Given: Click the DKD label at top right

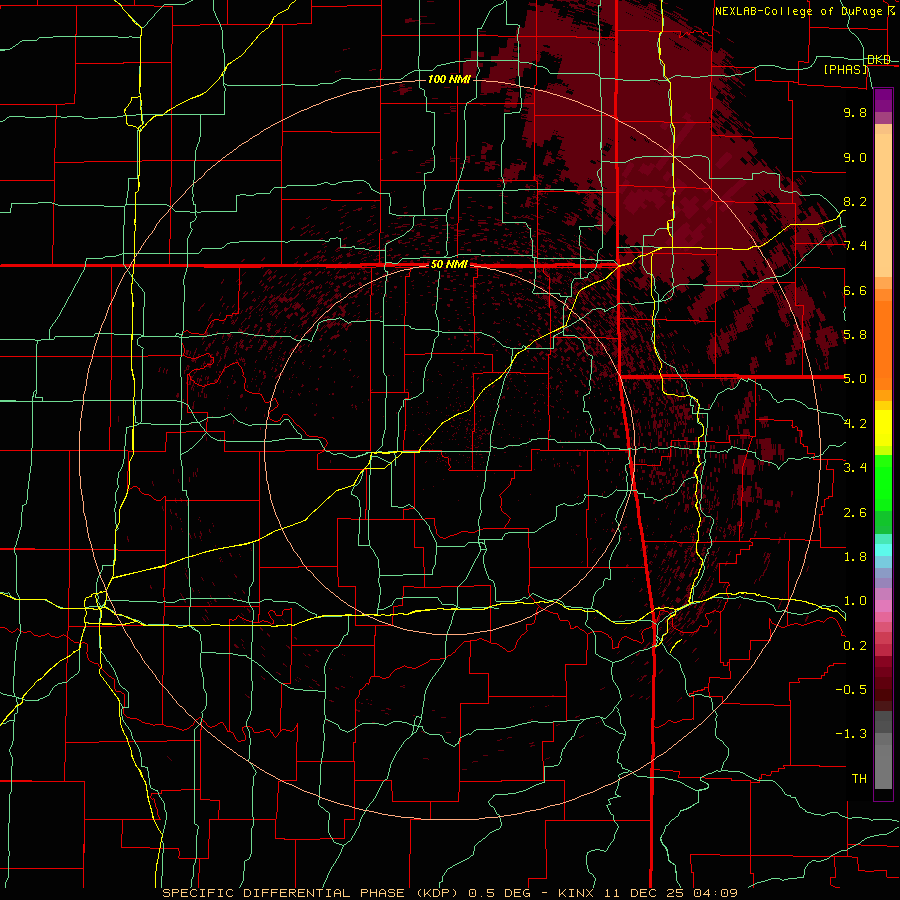Looking at the screenshot, I should point(879,59).
